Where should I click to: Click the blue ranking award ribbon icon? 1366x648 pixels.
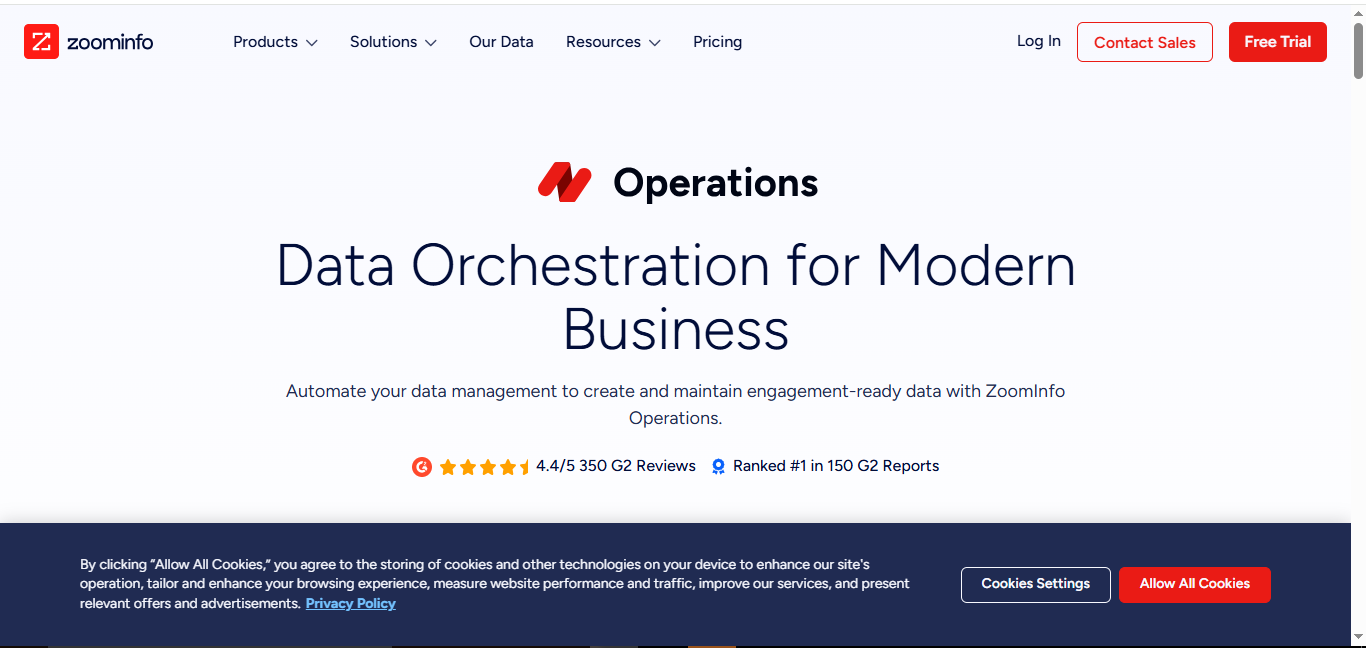point(718,466)
